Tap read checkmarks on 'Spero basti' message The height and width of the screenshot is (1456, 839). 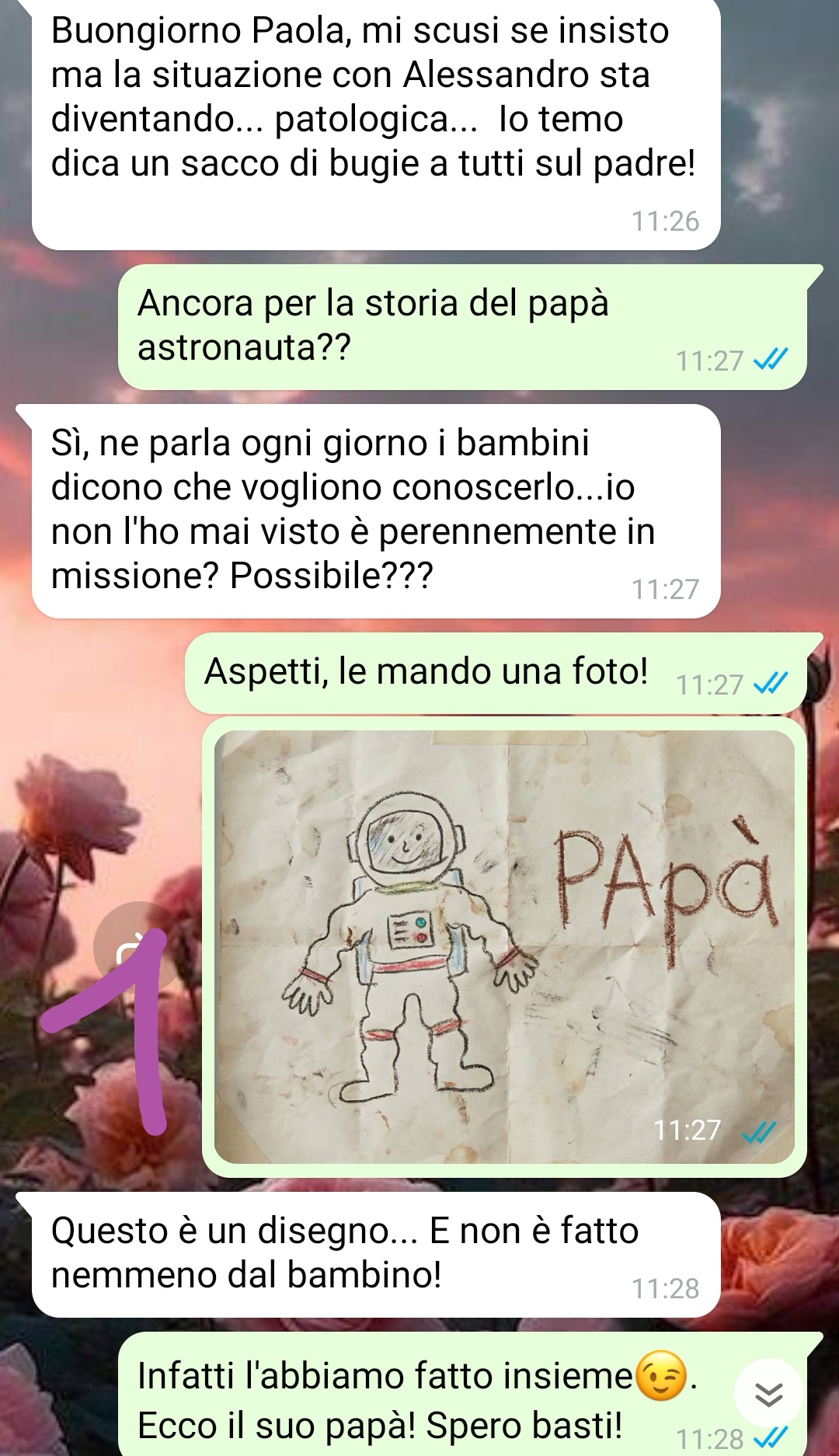[x=771, y=1437]
